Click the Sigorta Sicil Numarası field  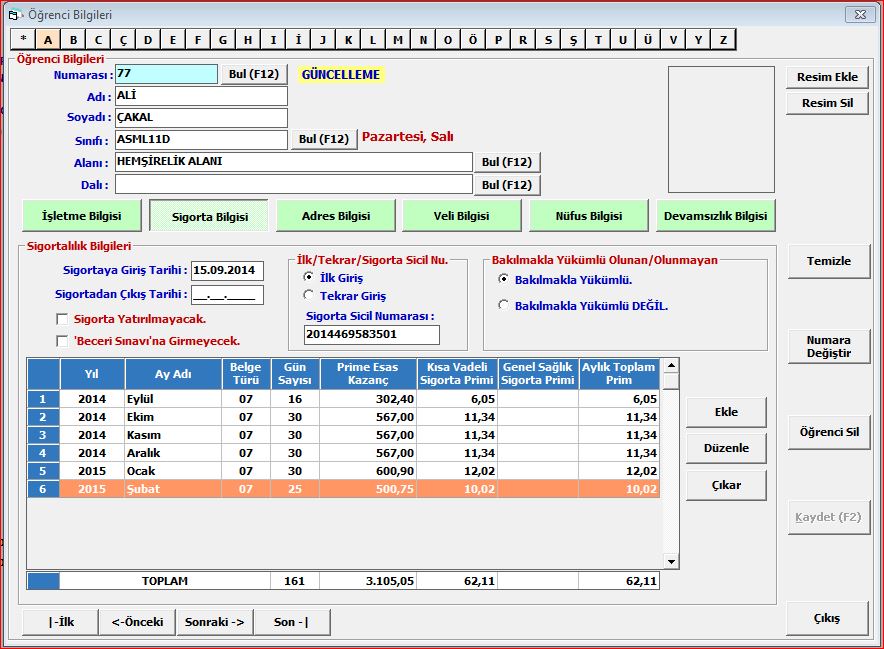coord(371,335)
